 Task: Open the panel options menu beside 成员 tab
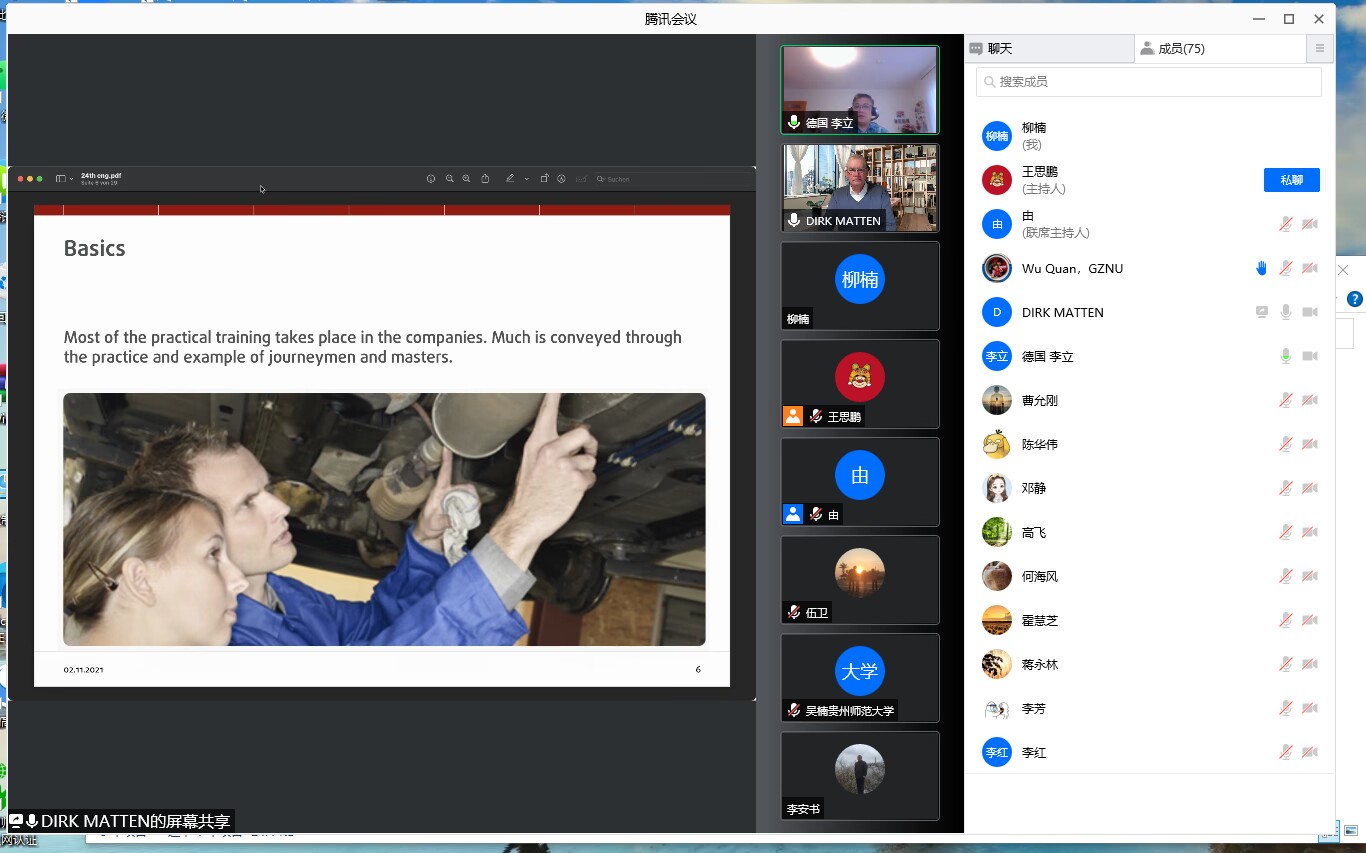point(1320,48)
